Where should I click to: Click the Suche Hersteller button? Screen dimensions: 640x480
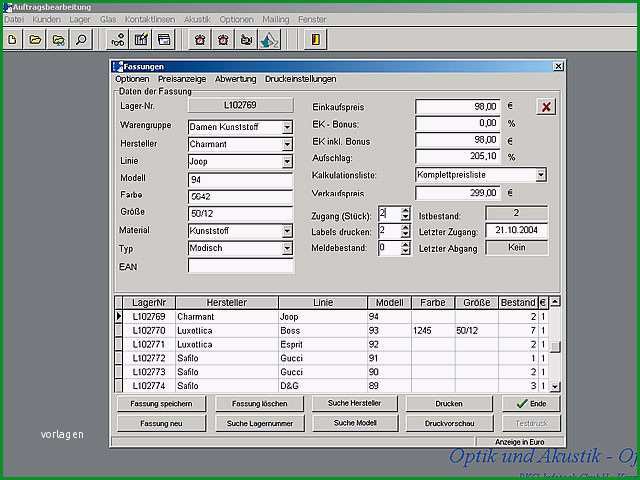pyautogui.click(x=354, y=403)
